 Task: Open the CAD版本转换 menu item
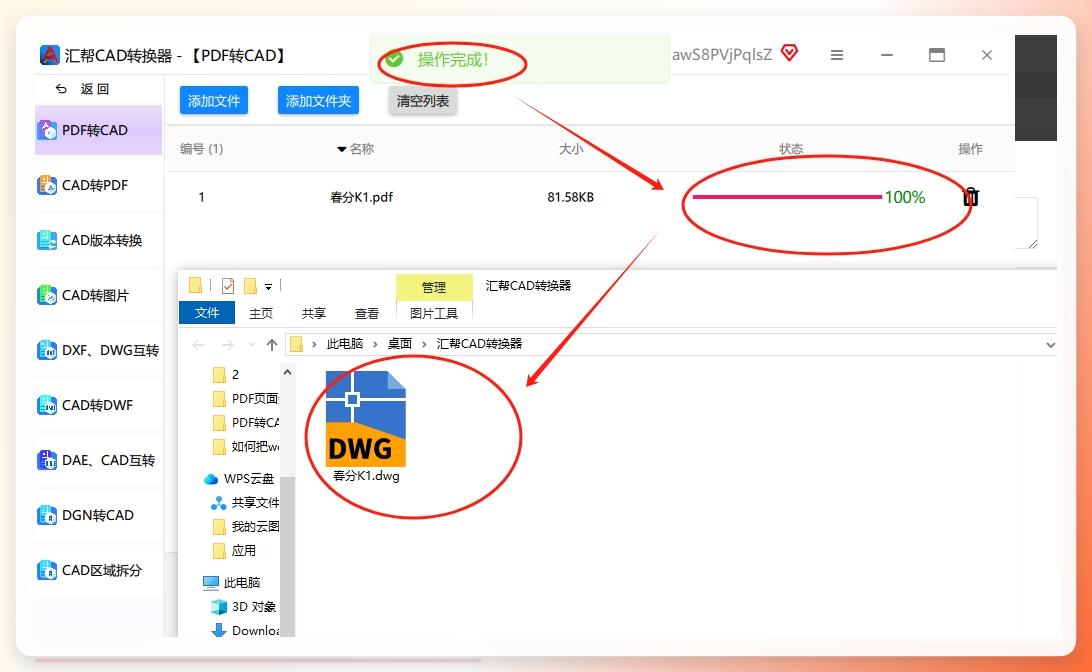pyautogui.click(x=98, y=240)
